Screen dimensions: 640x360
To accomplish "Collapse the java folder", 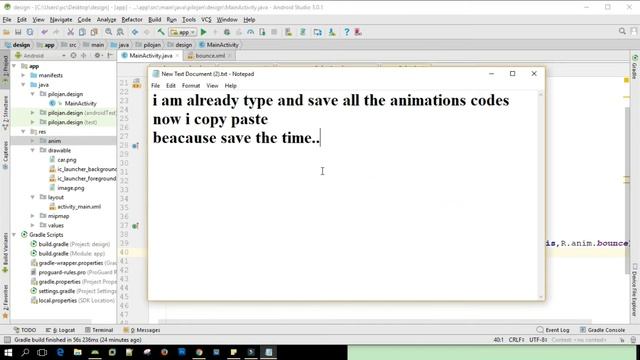I will 23,85.
